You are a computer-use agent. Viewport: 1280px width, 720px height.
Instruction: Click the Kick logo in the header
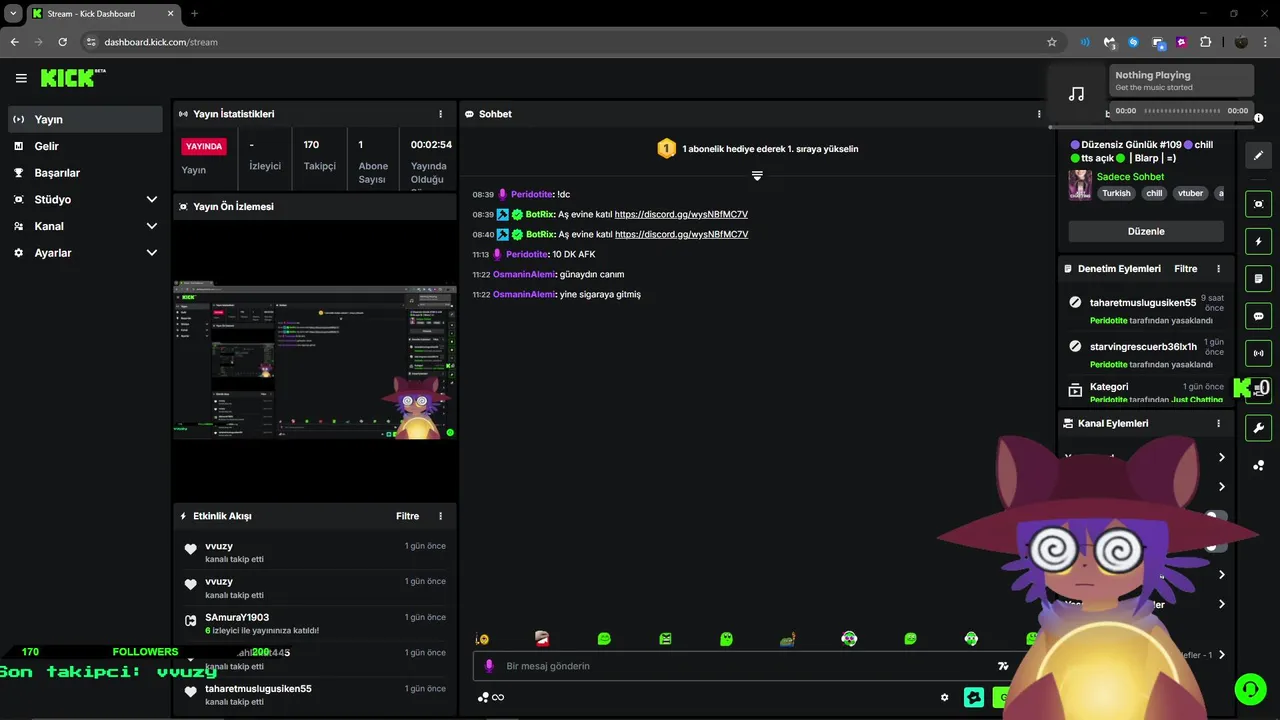tap(72, 78)
